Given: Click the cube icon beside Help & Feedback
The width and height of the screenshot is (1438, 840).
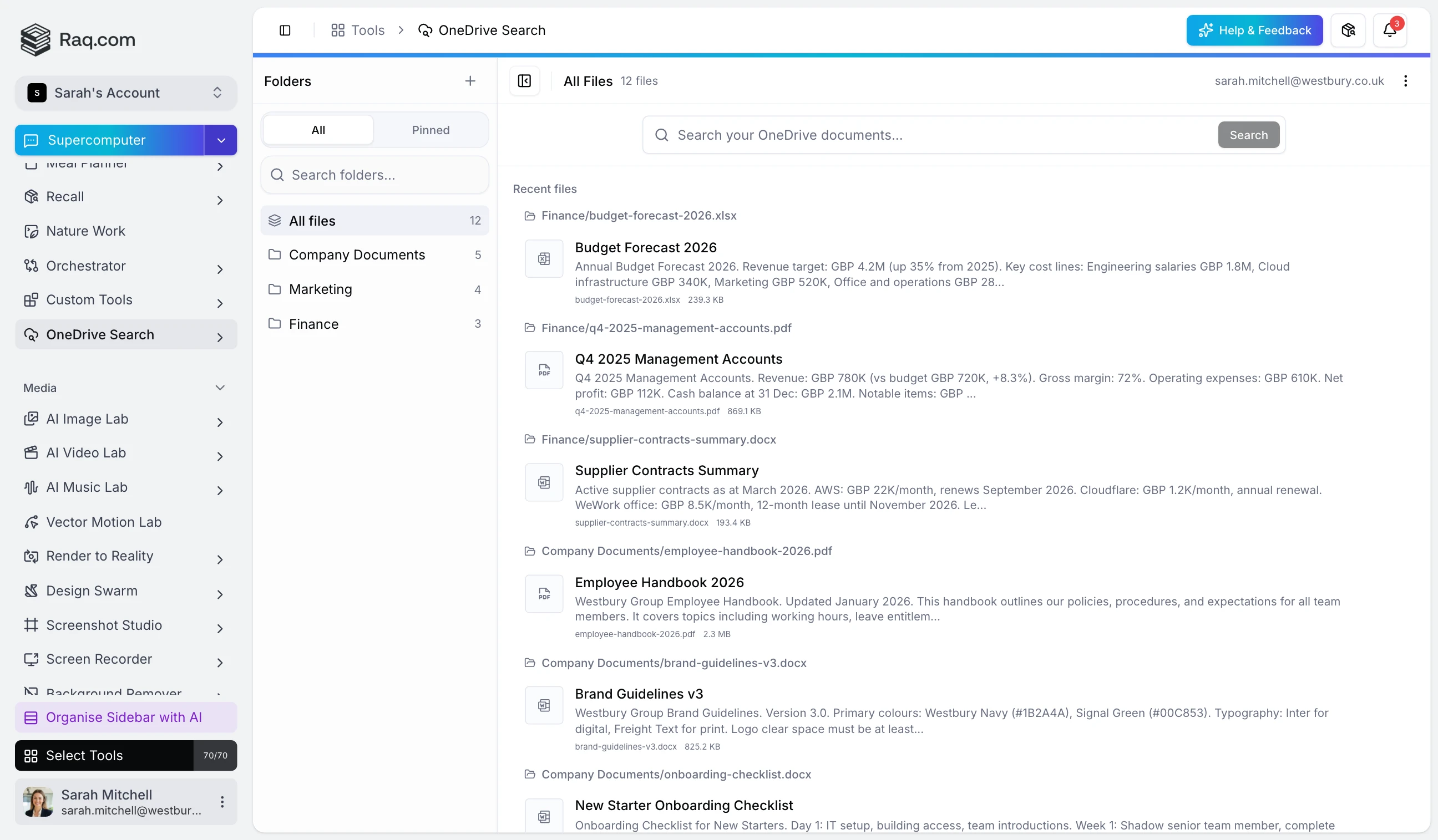Looking at the screenshot, I should click(x=1348, y=30).
